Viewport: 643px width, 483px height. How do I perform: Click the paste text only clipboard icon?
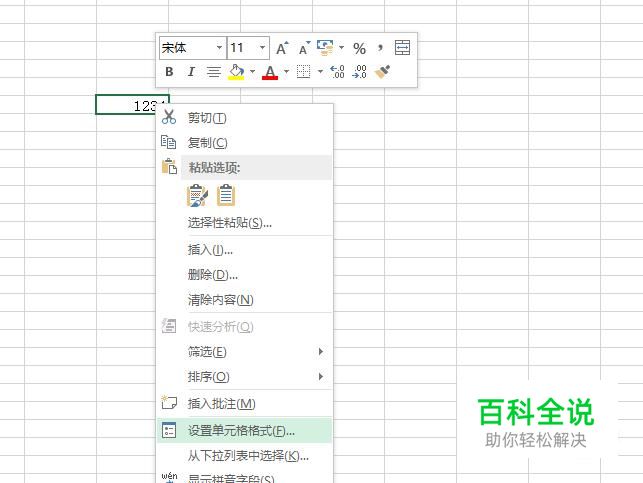(x=226, y=195)
